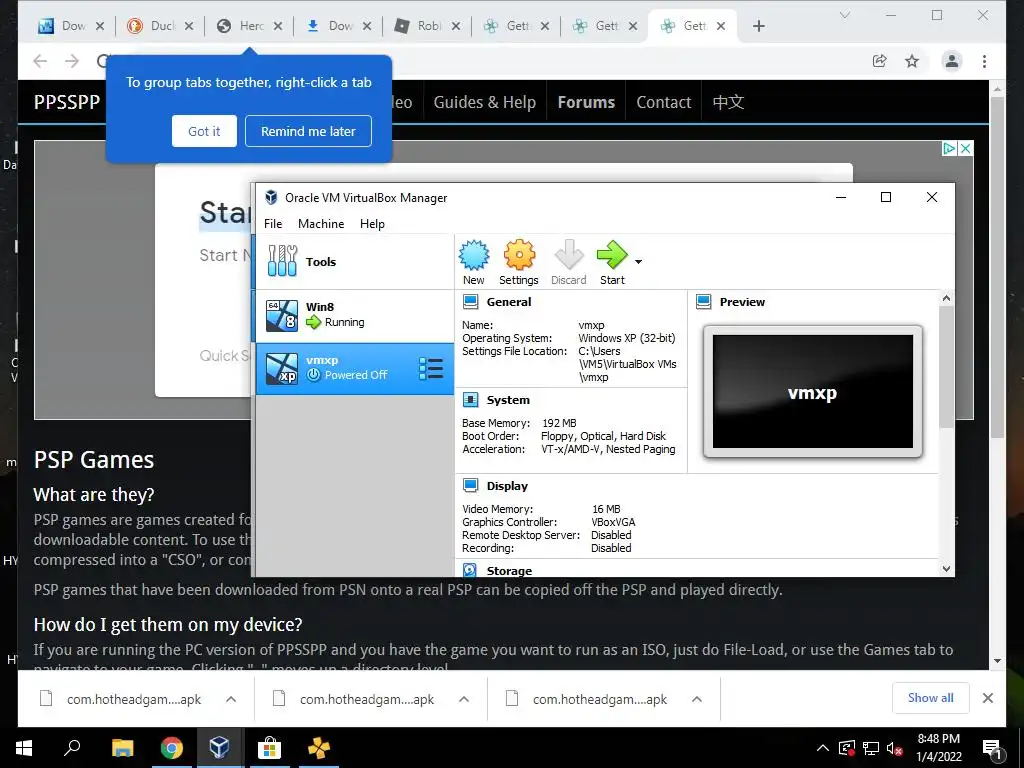Open Chrome three-dot menu

click(x=984, y=61)
